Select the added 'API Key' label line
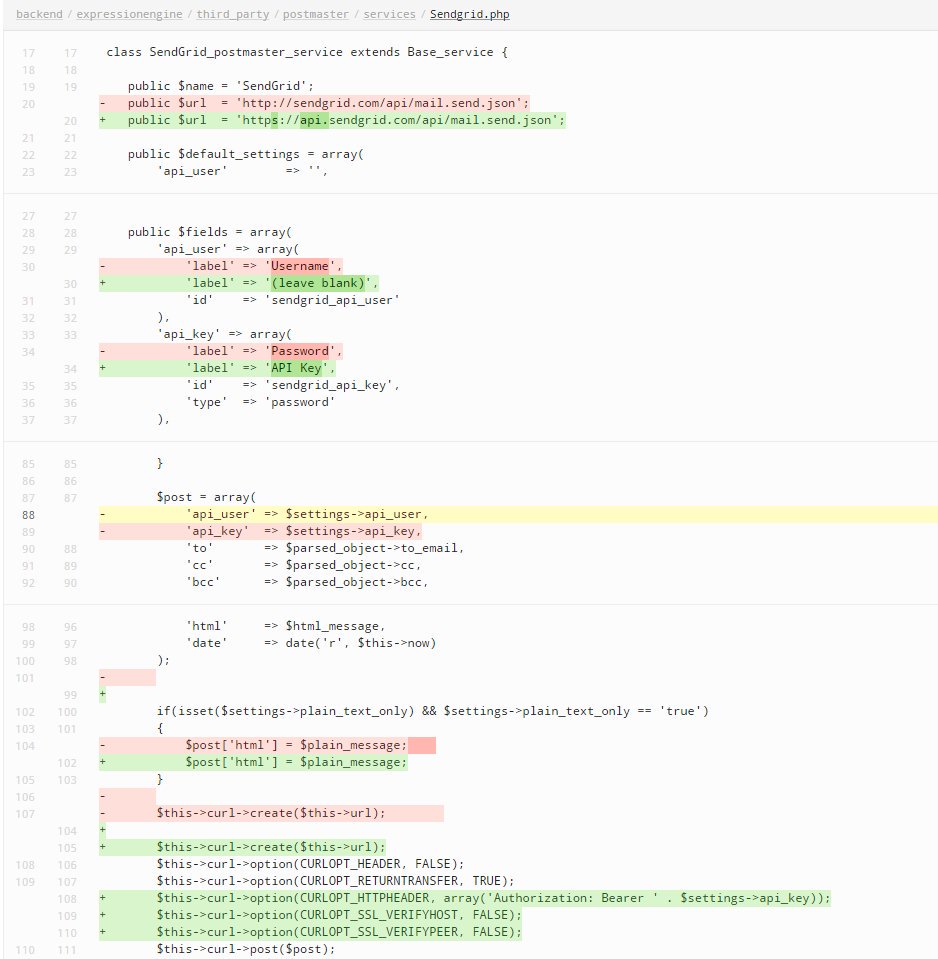Image resolution: width=938 pixels, height=959 pixels. click(x=217, y=368)
